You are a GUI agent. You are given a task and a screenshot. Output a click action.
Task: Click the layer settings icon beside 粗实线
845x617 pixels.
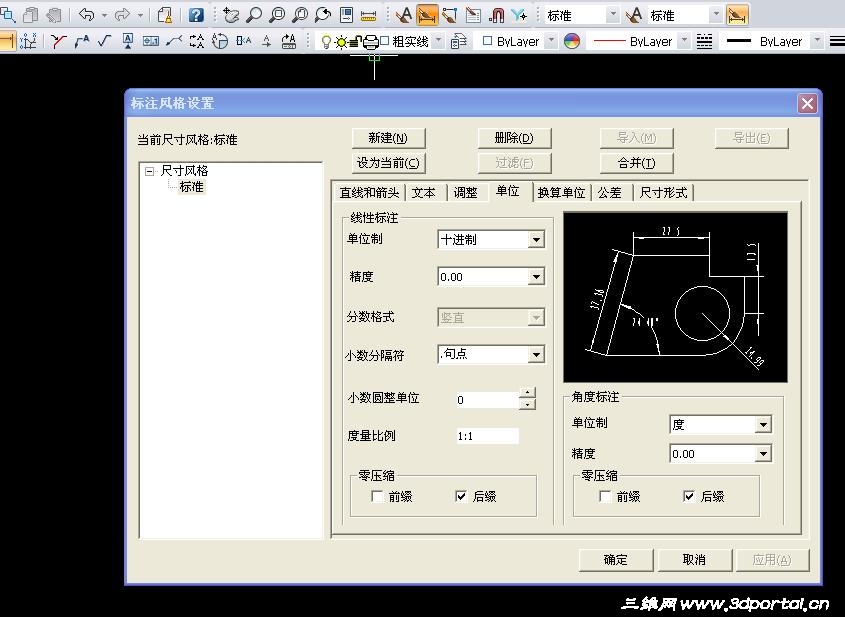click(458, 41)
